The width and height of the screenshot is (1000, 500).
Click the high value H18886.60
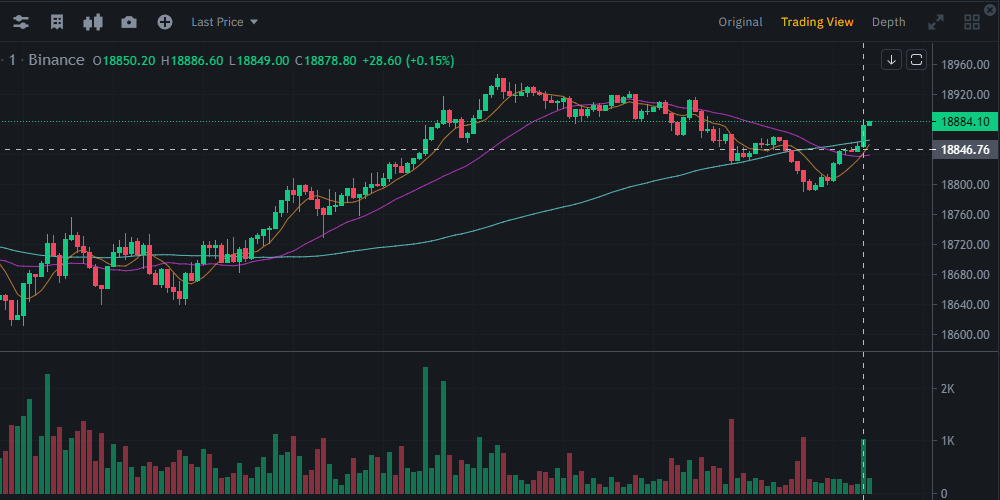point(192,61)
